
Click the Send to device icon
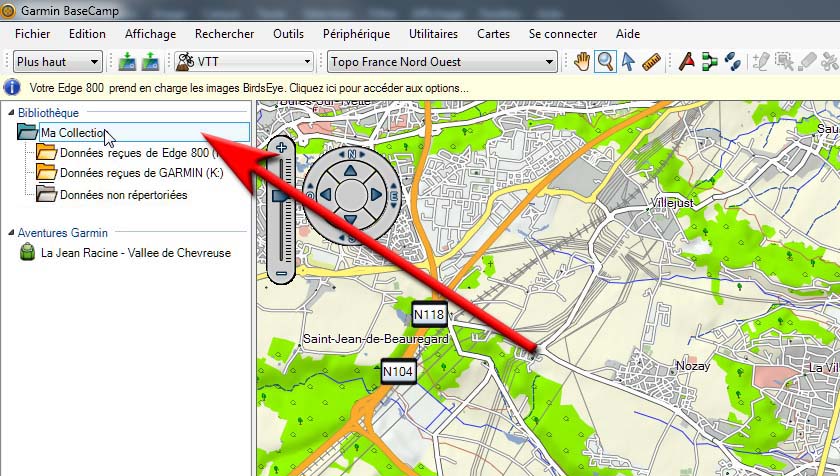(x=127, y=62)
